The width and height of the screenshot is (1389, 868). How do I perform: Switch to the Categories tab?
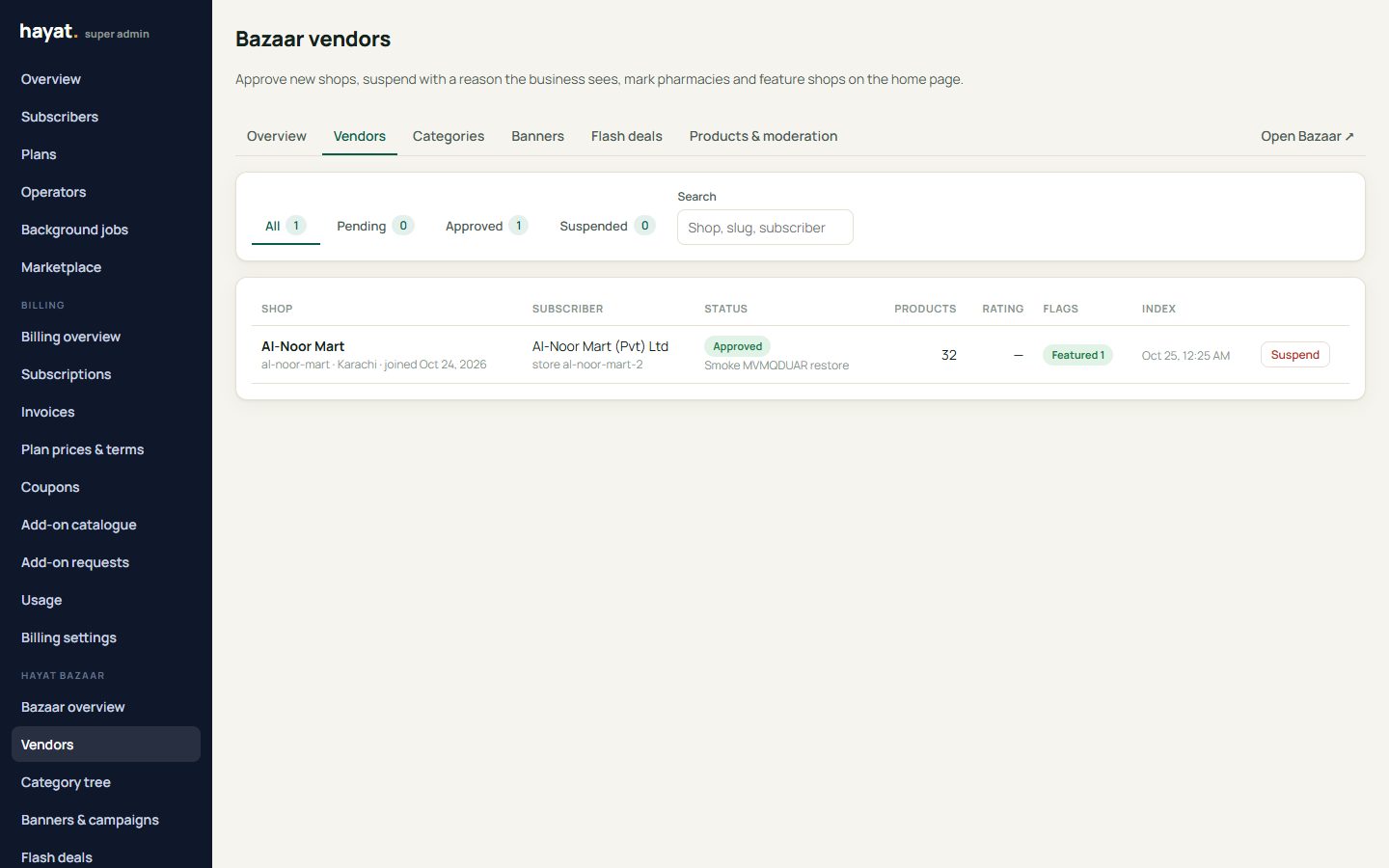449,136
